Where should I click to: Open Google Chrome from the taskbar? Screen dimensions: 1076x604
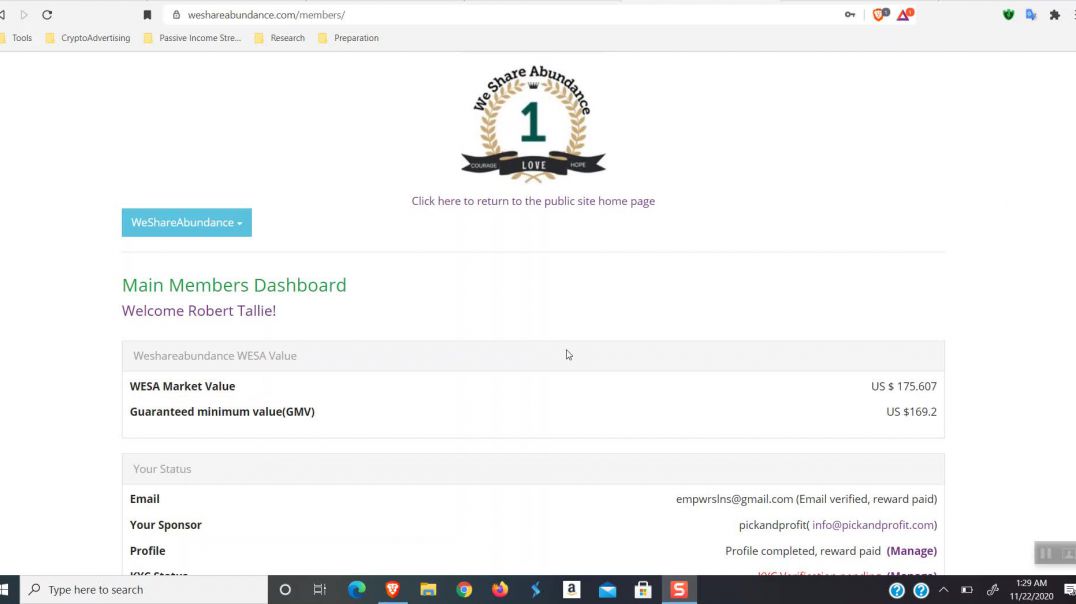465,590
